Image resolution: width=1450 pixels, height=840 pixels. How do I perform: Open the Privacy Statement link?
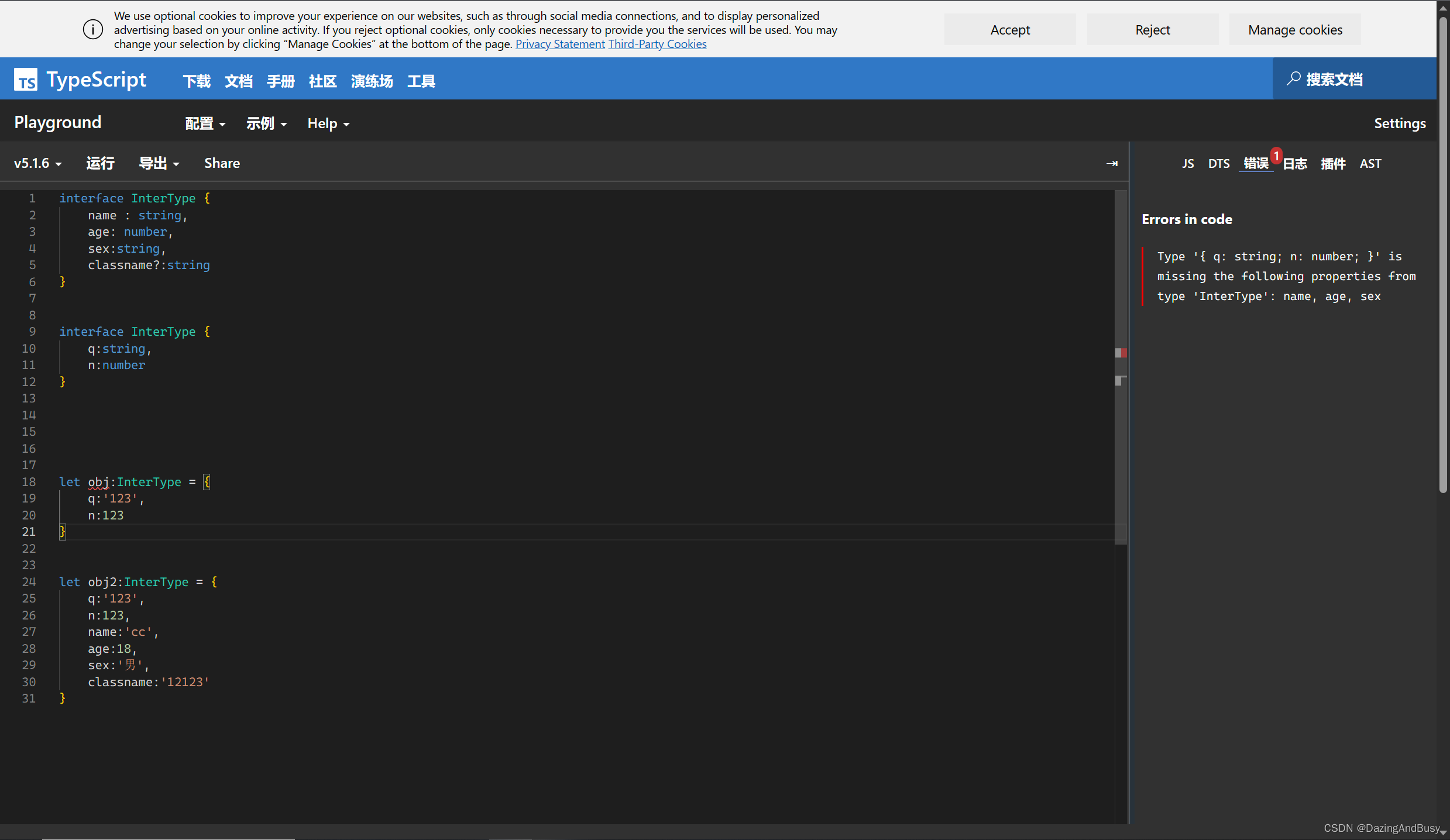(x=559, y=44)
